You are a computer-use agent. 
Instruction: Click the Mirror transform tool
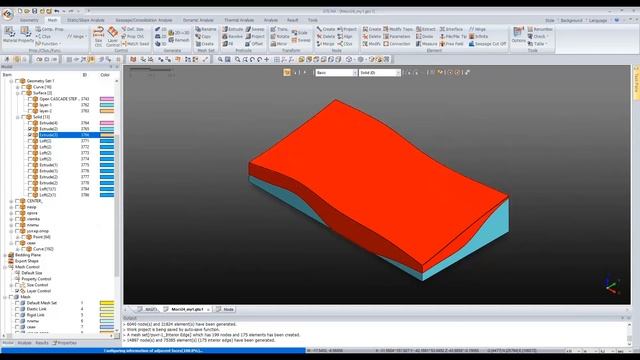coord(279,44)
